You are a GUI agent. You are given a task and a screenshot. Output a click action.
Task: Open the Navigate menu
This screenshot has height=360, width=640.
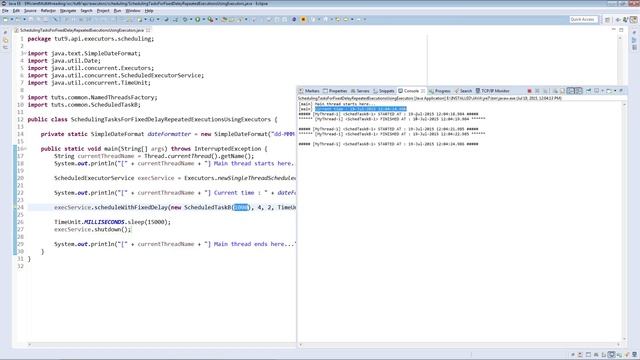(68, 11)
